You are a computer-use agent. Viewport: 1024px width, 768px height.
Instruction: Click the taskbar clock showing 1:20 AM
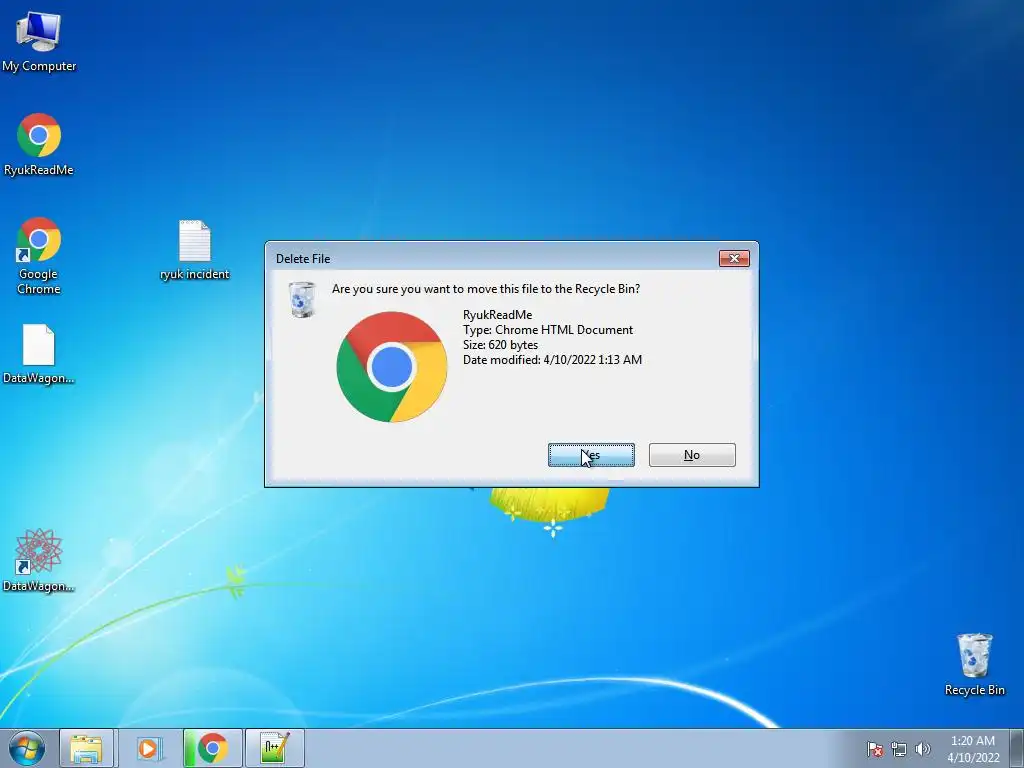[x=973, y=749]
